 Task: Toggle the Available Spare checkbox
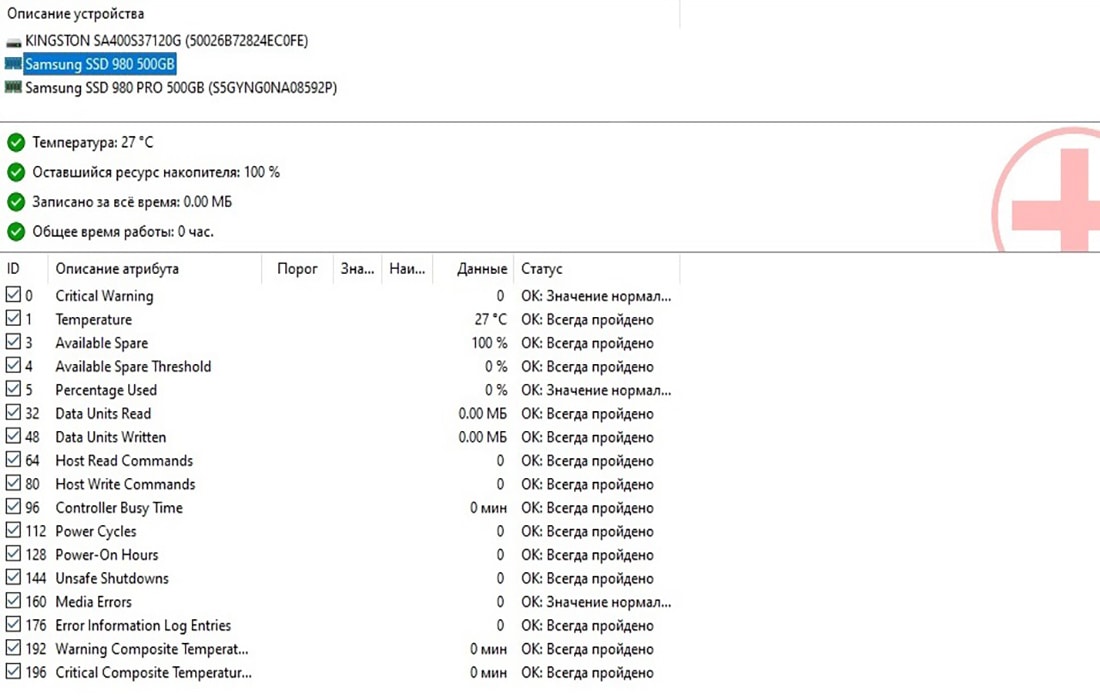tap(13, 342)
